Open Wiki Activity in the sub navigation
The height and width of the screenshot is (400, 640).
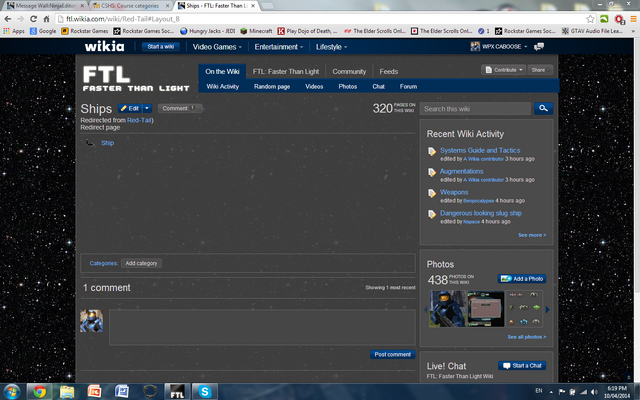[x=222, y=87]
